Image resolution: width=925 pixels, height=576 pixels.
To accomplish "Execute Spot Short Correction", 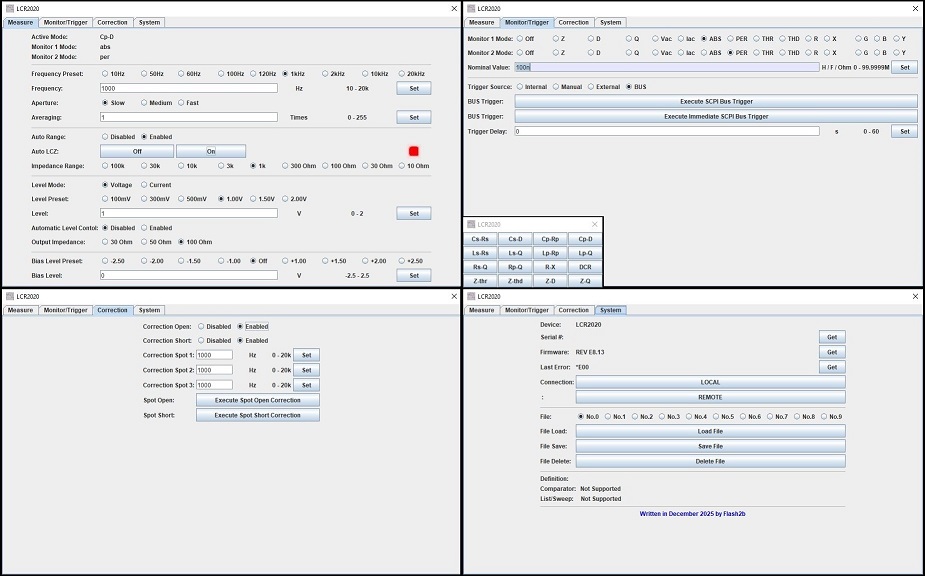I will coord(258,415).
